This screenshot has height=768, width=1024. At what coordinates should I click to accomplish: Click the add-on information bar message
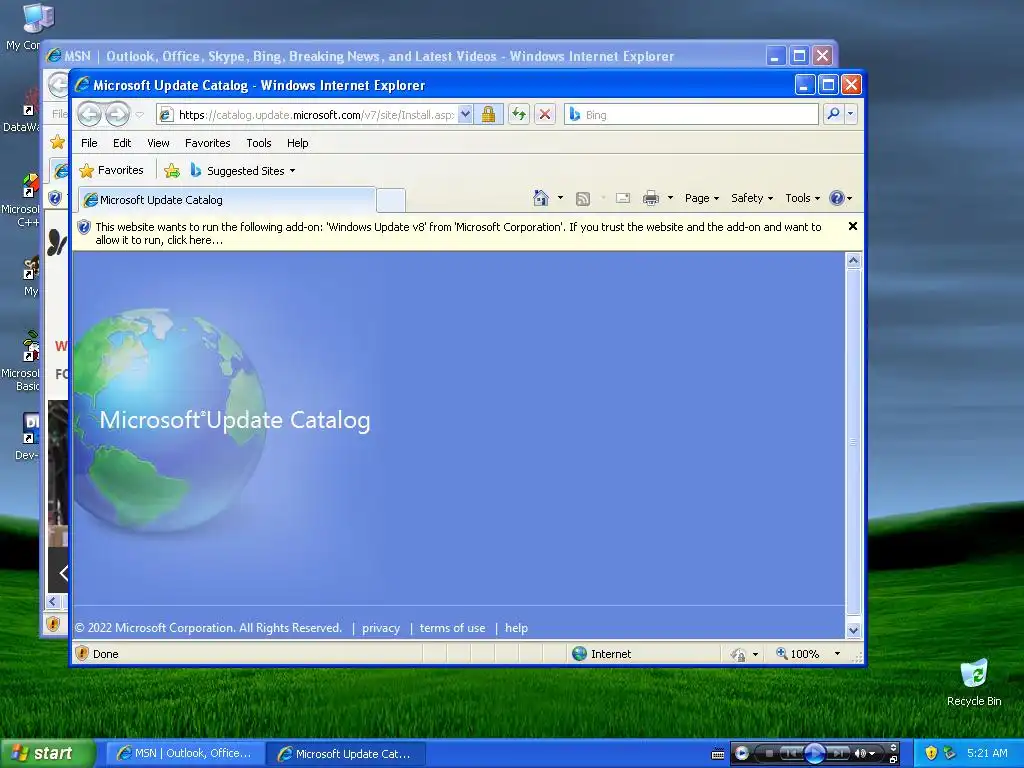458,233
